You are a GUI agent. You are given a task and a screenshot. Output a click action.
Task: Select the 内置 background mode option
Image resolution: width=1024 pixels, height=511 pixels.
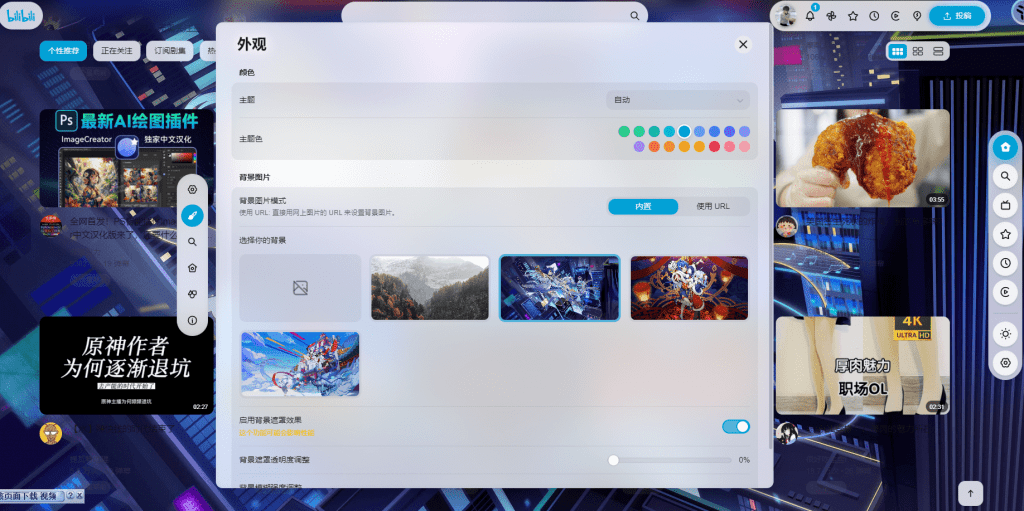[643, 206]
